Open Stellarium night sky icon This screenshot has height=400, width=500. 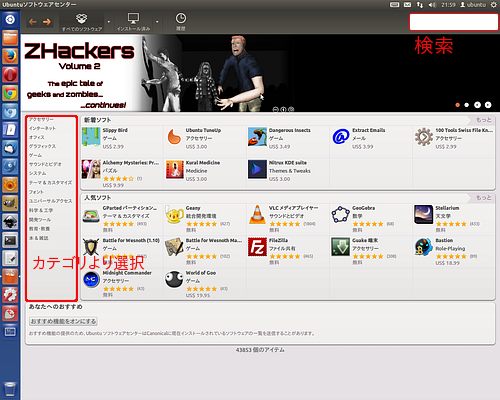424,214
